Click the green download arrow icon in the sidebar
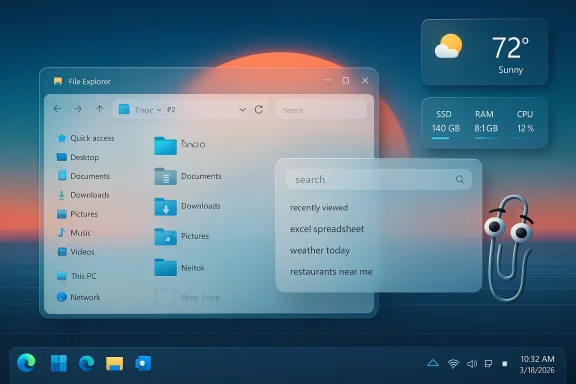Screen dimensions: 576x384 click(61, 195)
